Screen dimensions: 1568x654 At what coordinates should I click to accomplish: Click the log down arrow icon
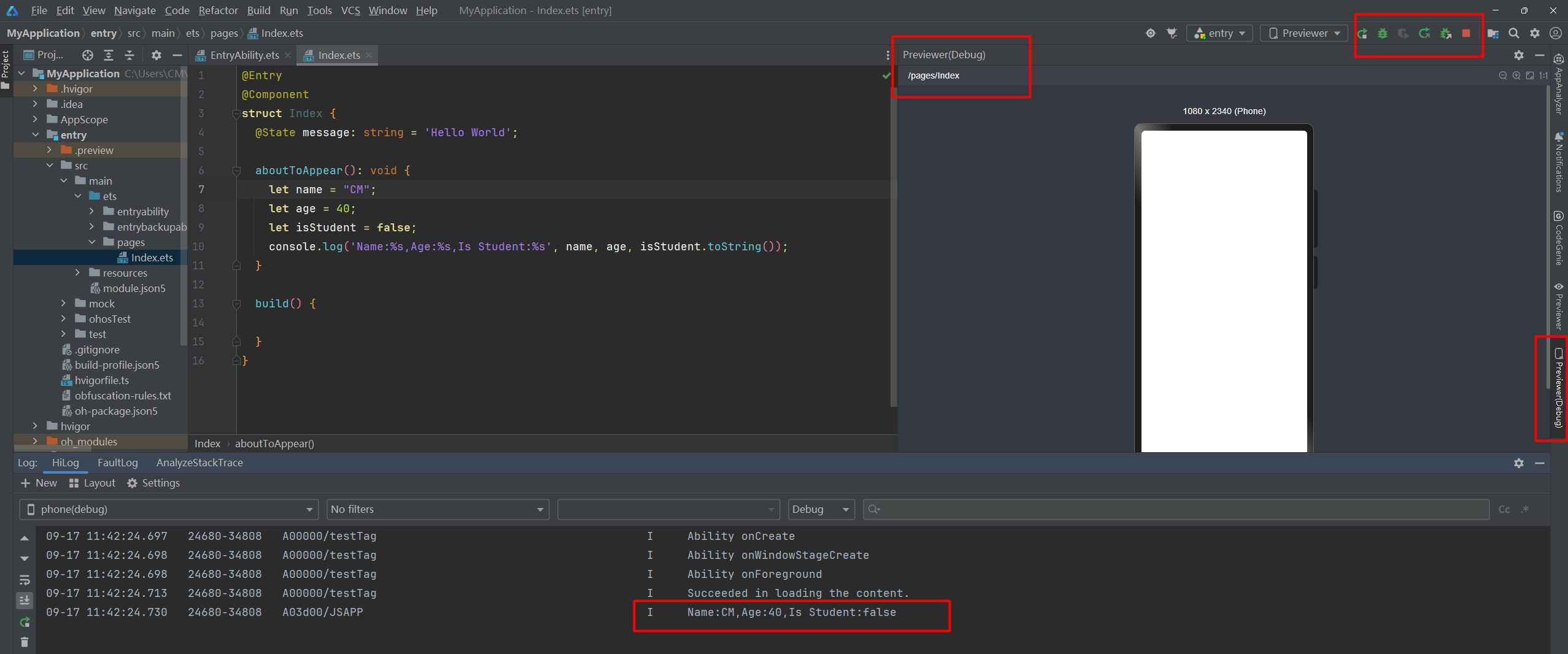click(25, 559)
